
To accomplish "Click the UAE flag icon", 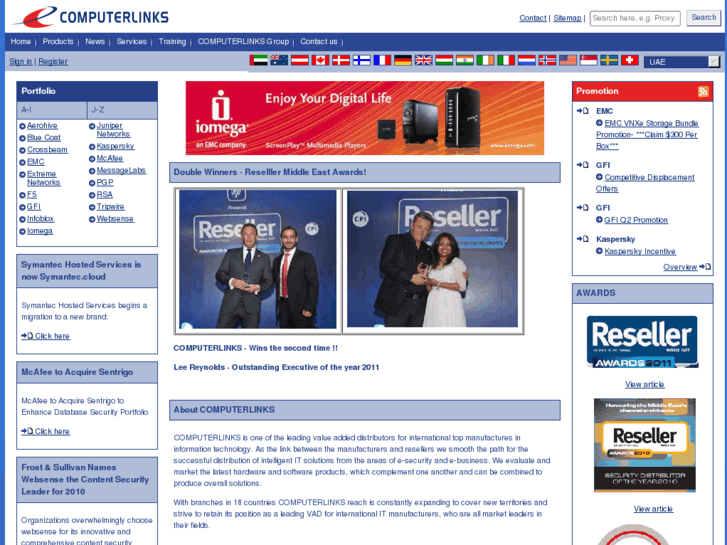I will point(258,61).
